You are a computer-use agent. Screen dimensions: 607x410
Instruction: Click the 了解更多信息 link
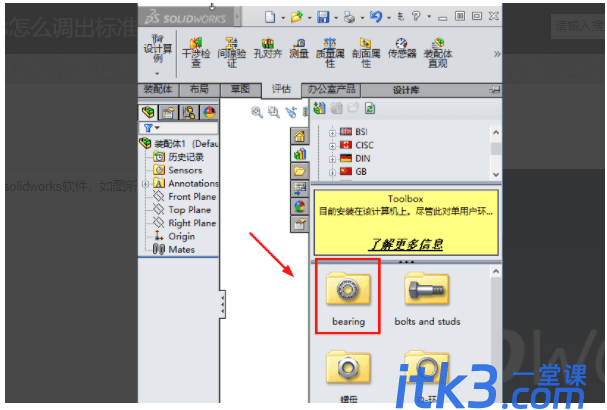(x=406, y=244)
